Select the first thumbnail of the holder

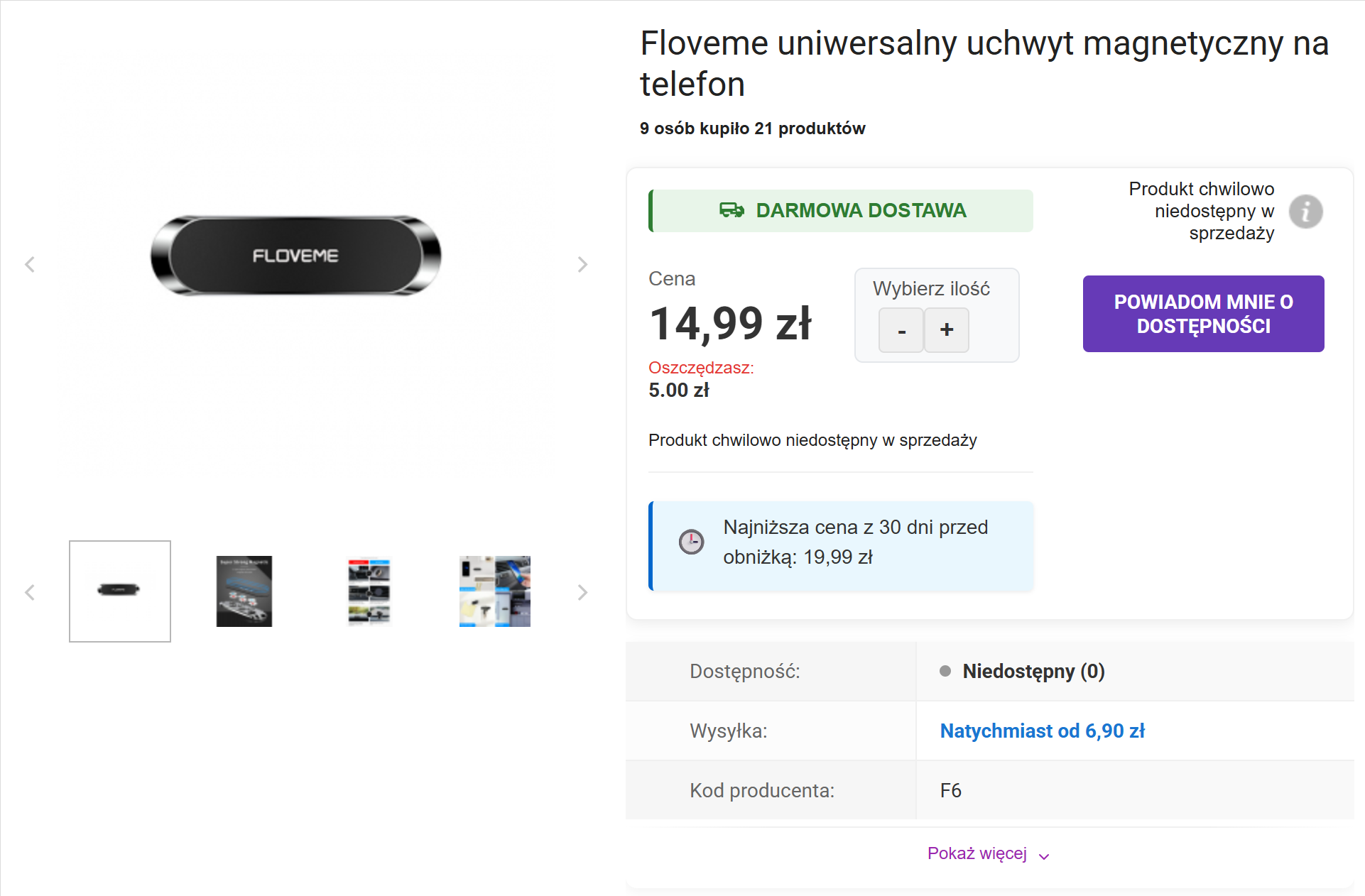pos(120,591)
